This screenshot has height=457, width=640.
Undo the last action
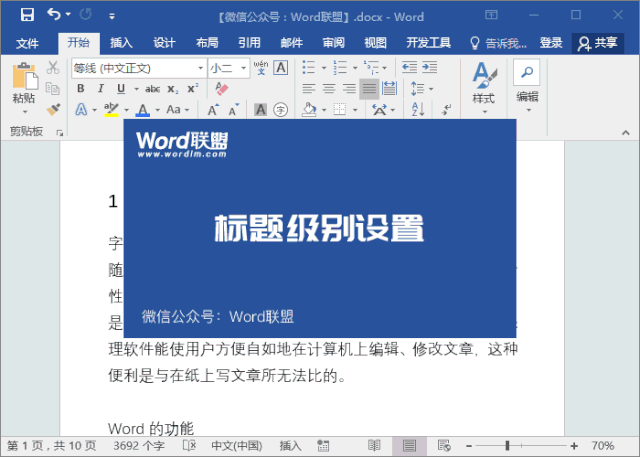[54, 15]
